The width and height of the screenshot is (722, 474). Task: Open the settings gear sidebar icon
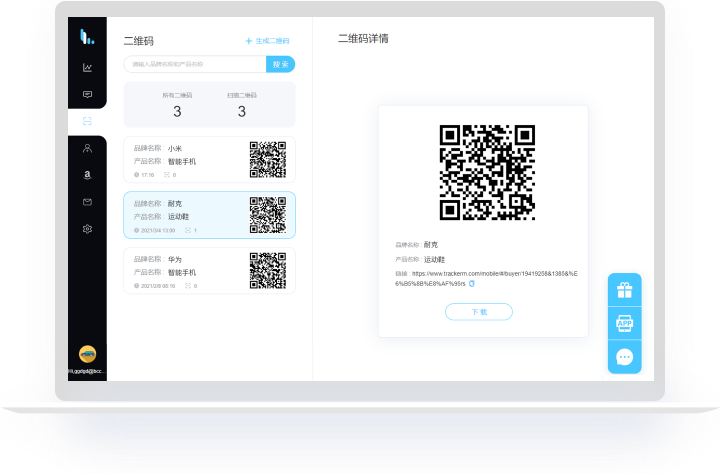click(x=87, y=229)
